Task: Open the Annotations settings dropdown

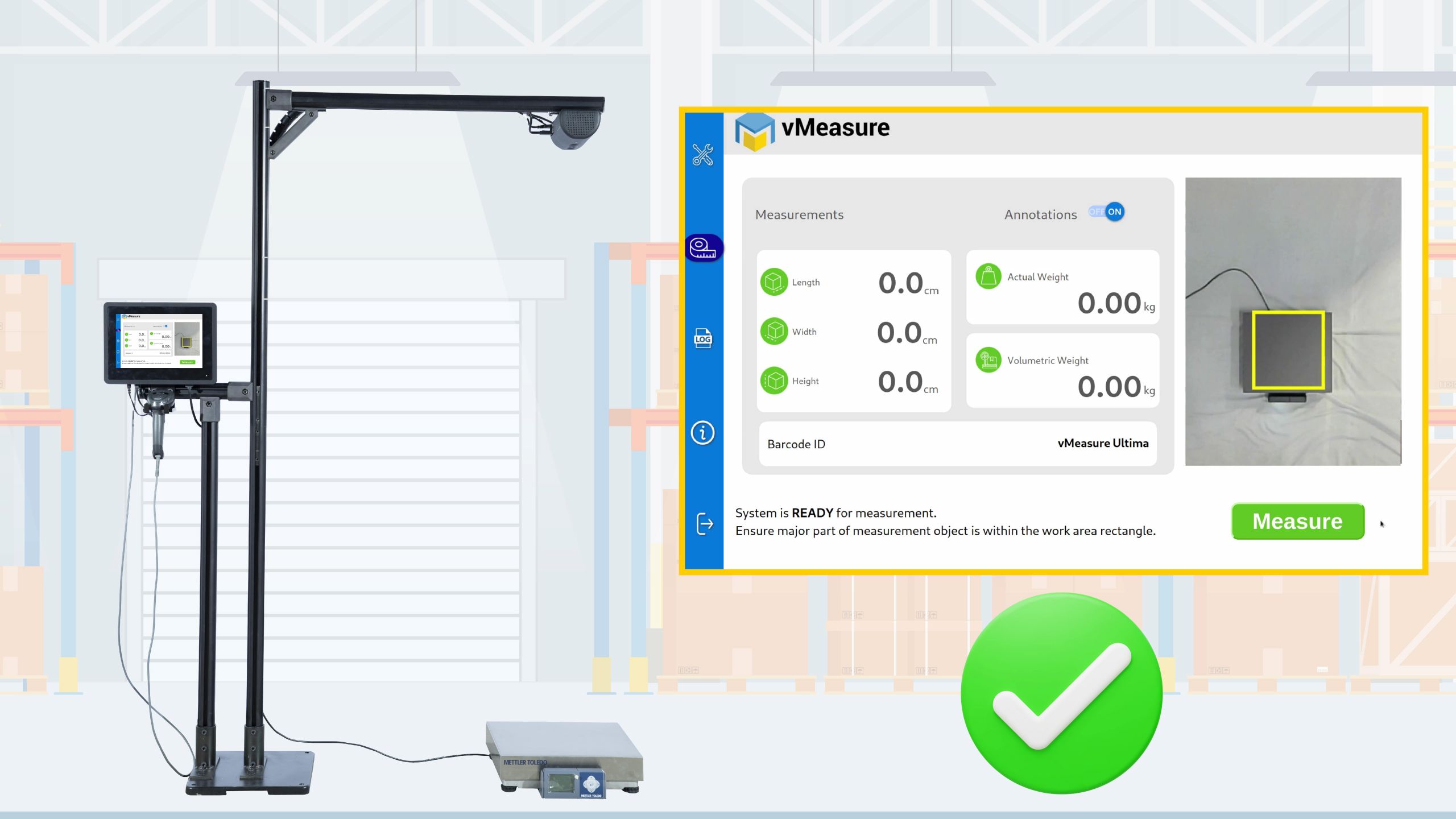Action: tap(1105, 211)
